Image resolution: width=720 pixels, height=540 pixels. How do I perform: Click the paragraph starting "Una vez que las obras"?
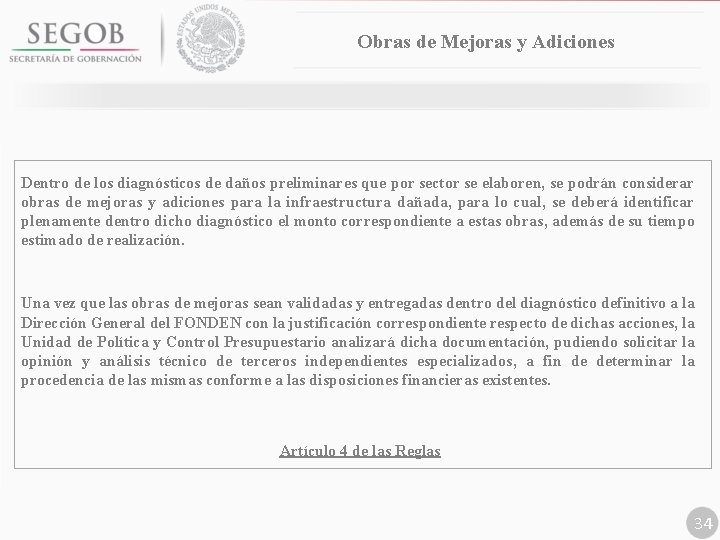coord(357,341)
